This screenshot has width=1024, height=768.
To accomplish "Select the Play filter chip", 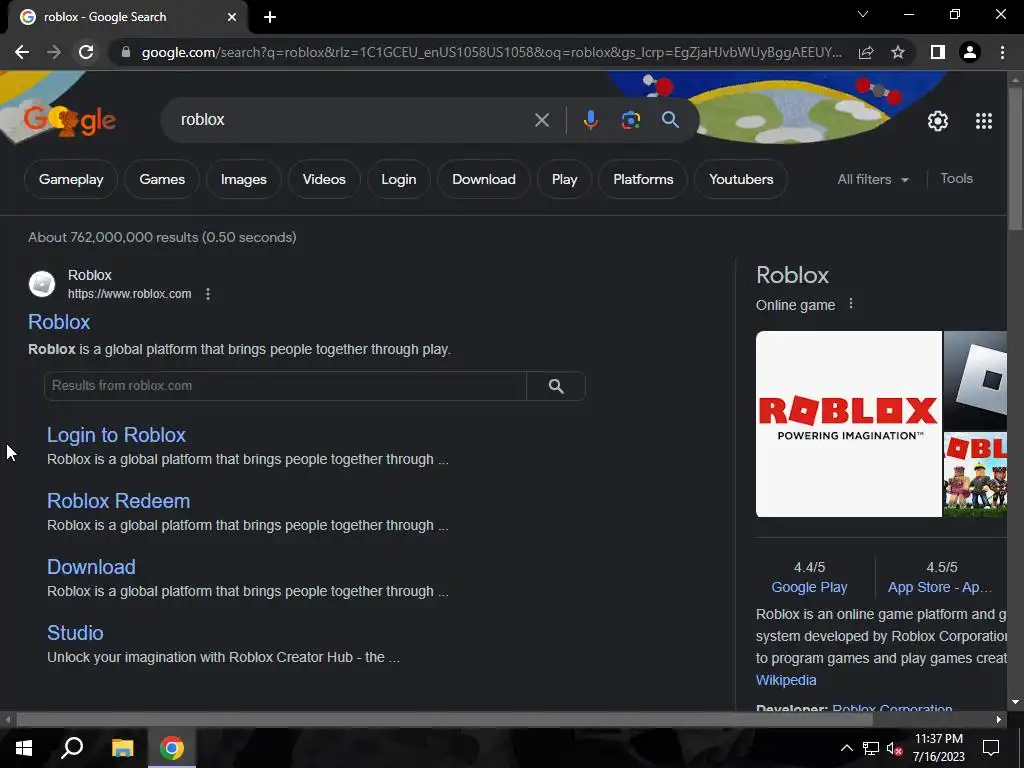I will pyautogui.click(x=564, y=179).
